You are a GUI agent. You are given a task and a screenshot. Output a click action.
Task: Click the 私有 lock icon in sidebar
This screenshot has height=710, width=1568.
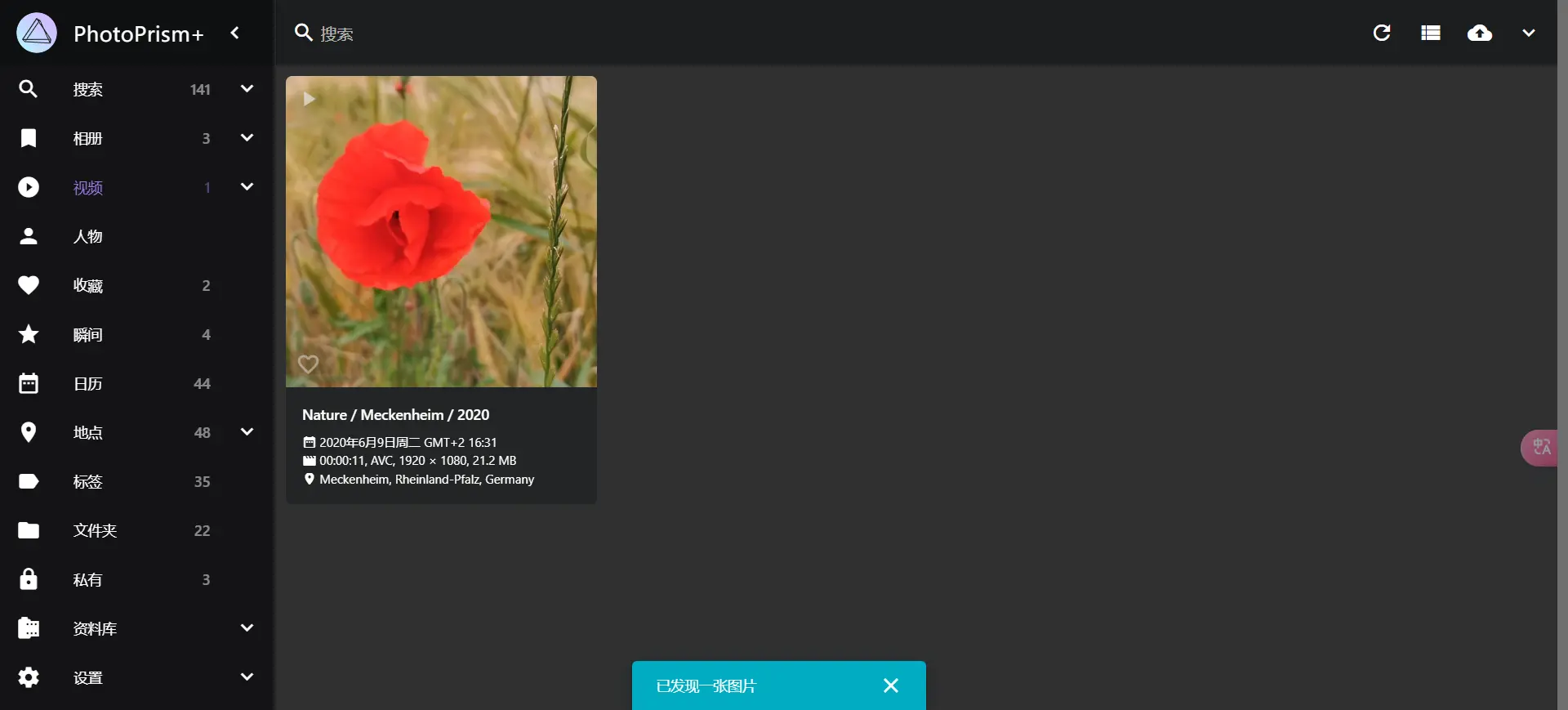tap(29, 578)
